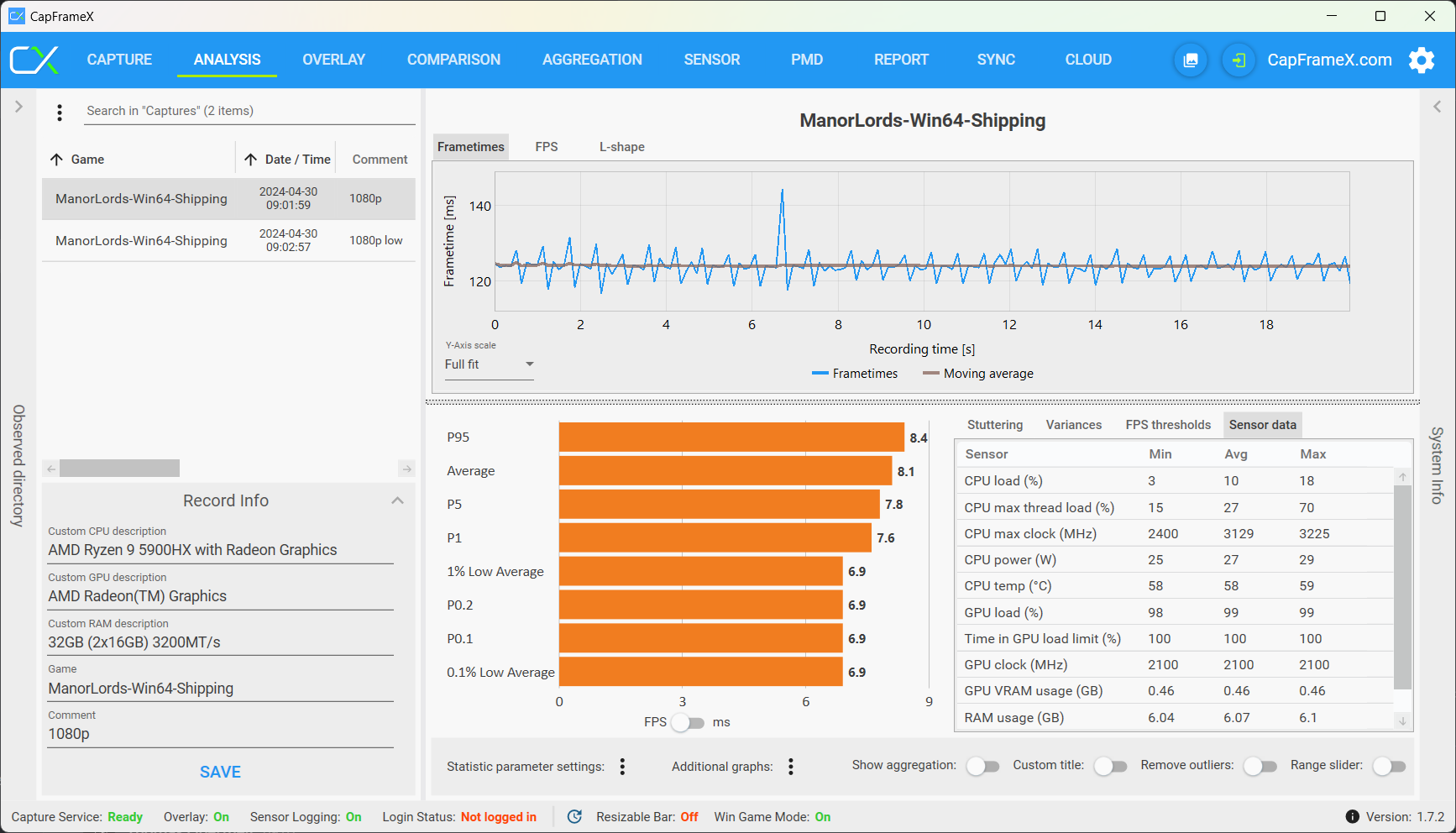Open the FPS thresholds tab
The width and height of the screenshot is (1456, 833).
pos(1168,425)
